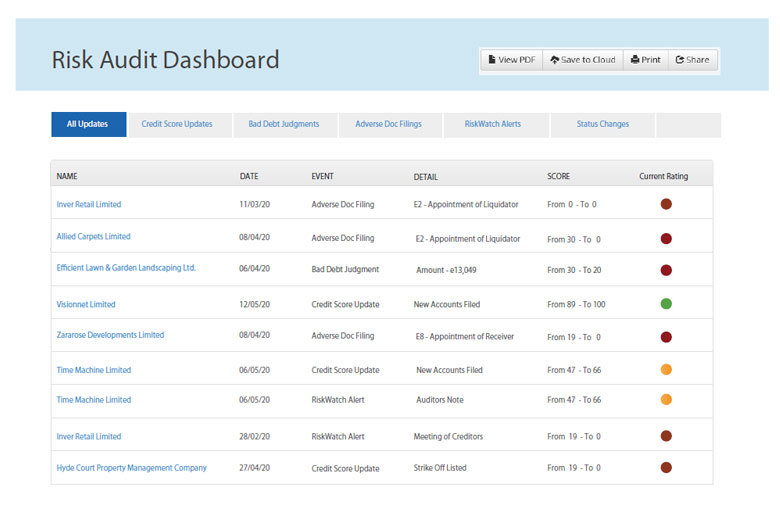Click the Save to Cloud upload icon

(554, 60)
